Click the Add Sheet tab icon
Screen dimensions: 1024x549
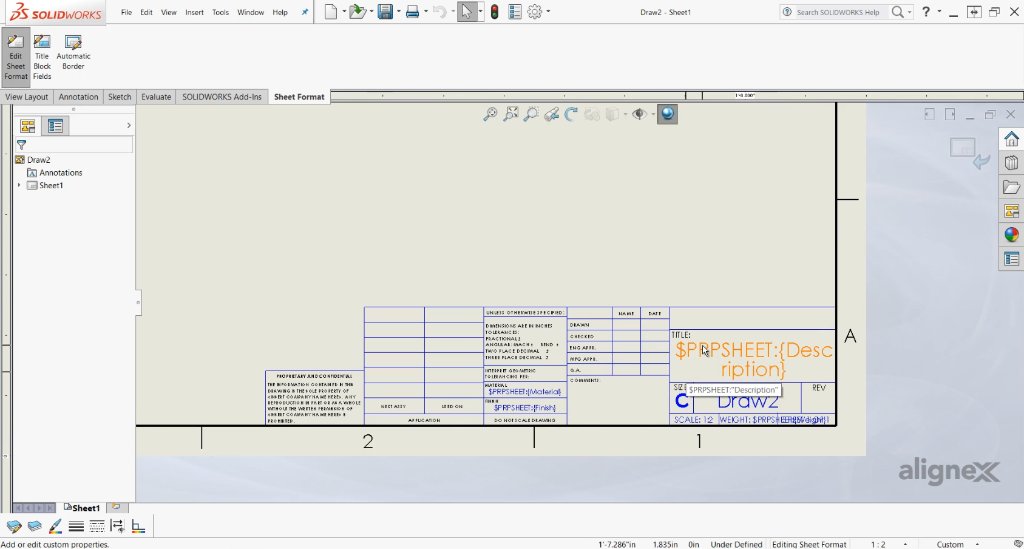116,507
